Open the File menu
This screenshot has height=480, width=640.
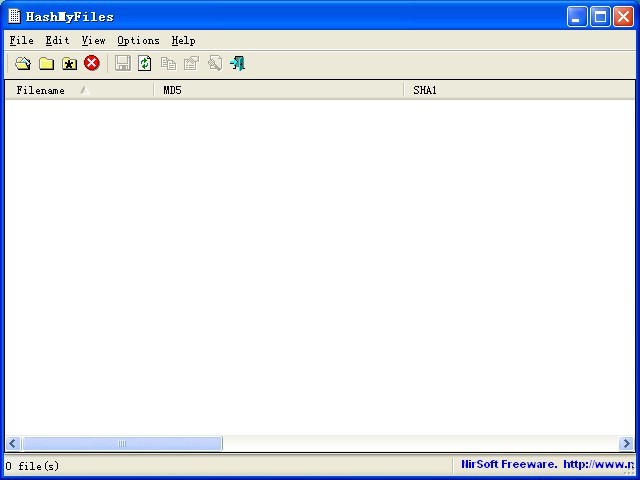click(21, 41)
